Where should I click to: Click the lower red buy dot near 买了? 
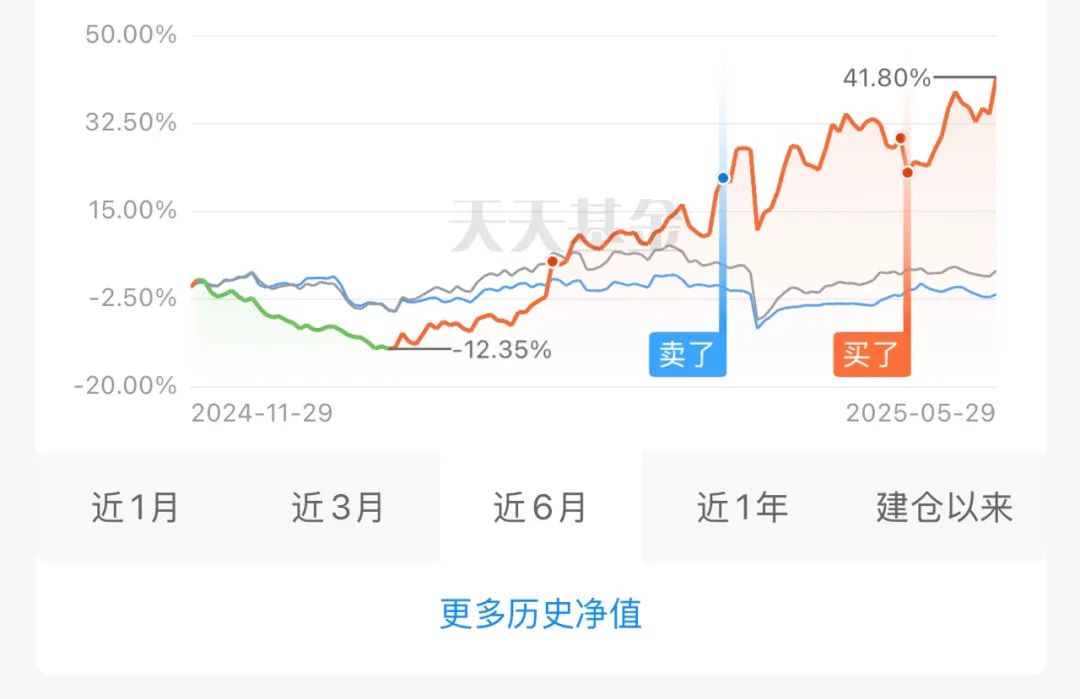coord(908,172)
